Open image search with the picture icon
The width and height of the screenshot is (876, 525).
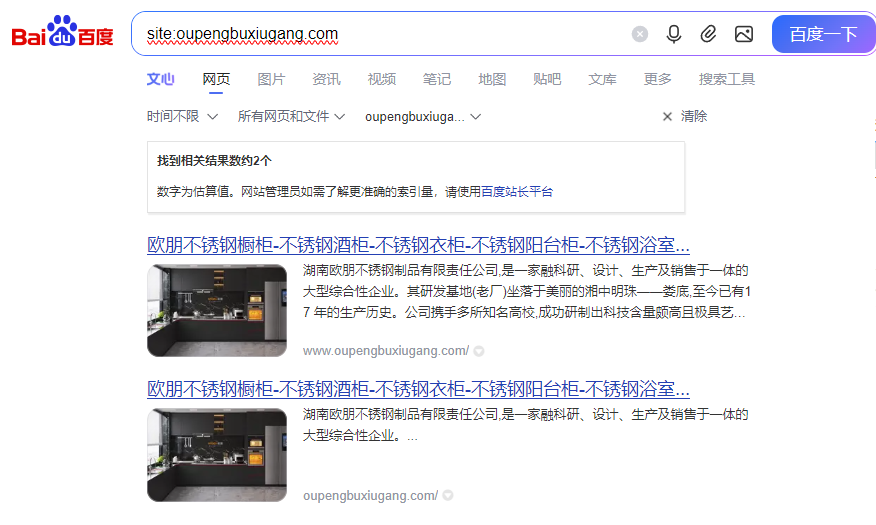744,34
